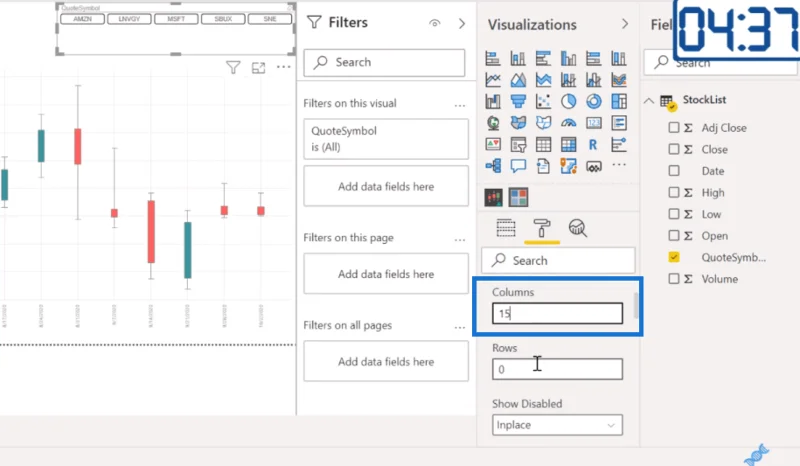
Task: Select the AMZN slicer button
Action: click(82, 19)
